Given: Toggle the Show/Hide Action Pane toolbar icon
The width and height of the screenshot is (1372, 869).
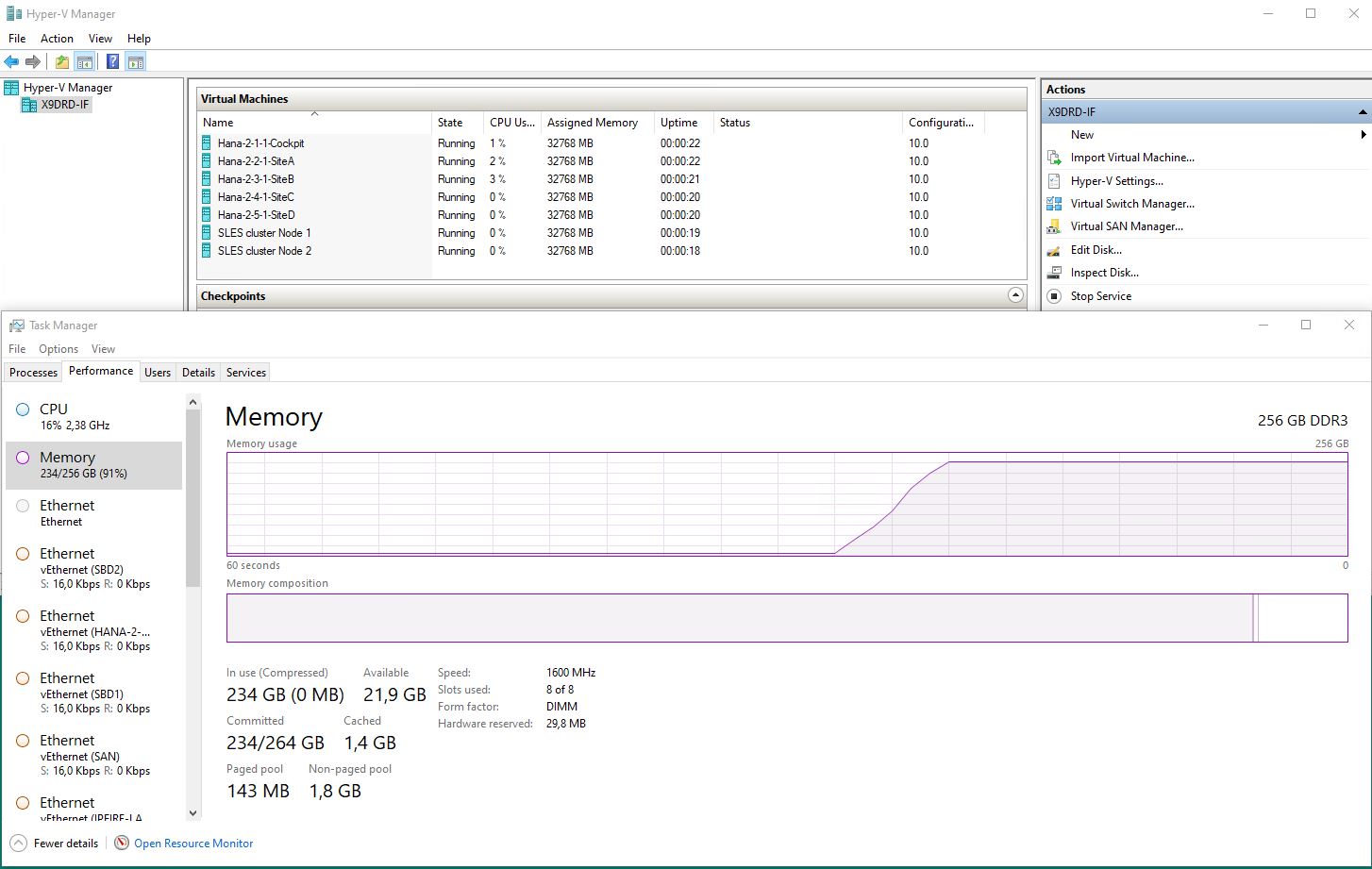Looking at the screenshot, I should click(136, 62).
